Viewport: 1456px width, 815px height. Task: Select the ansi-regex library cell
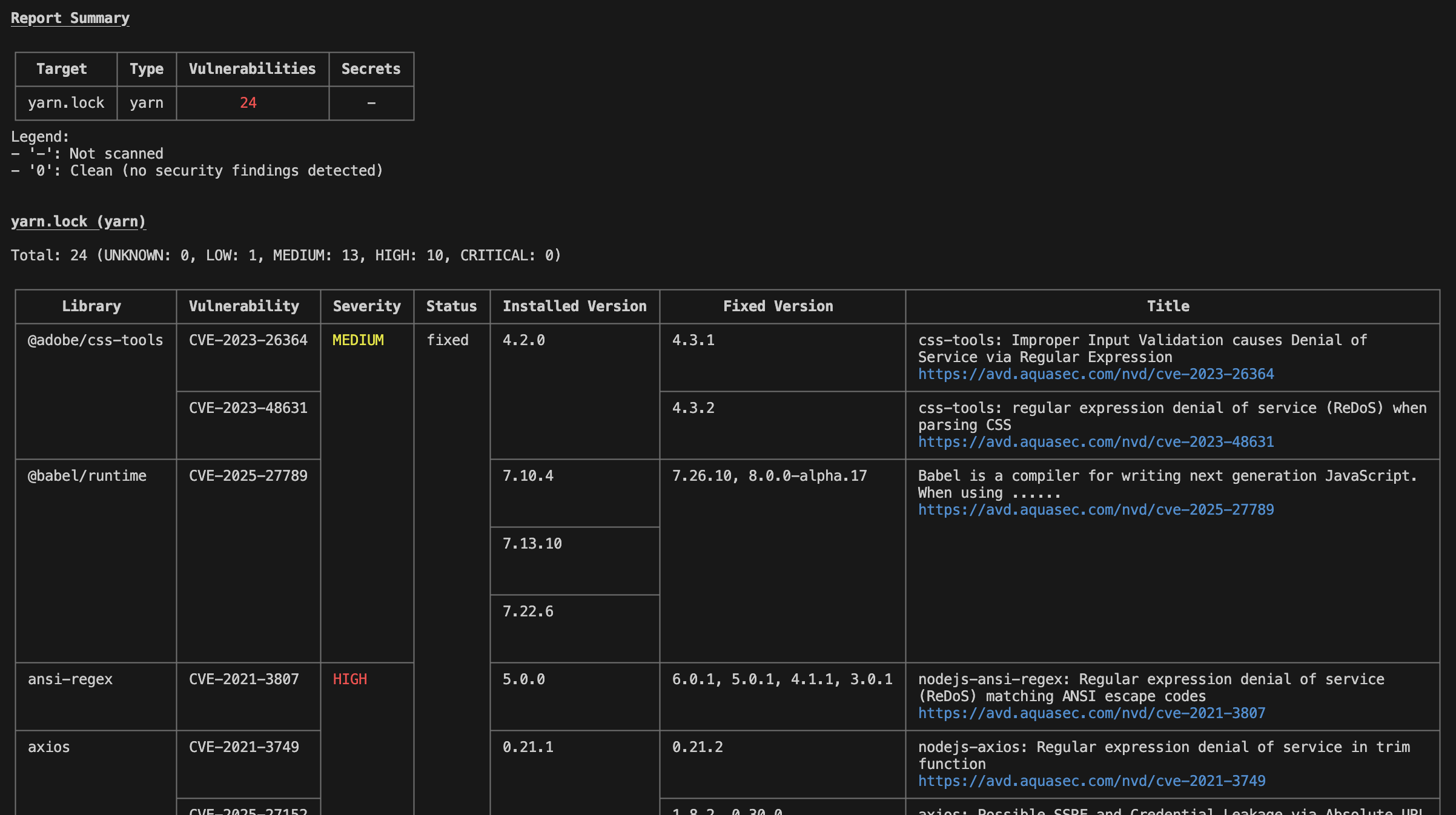tap(70, 679)
